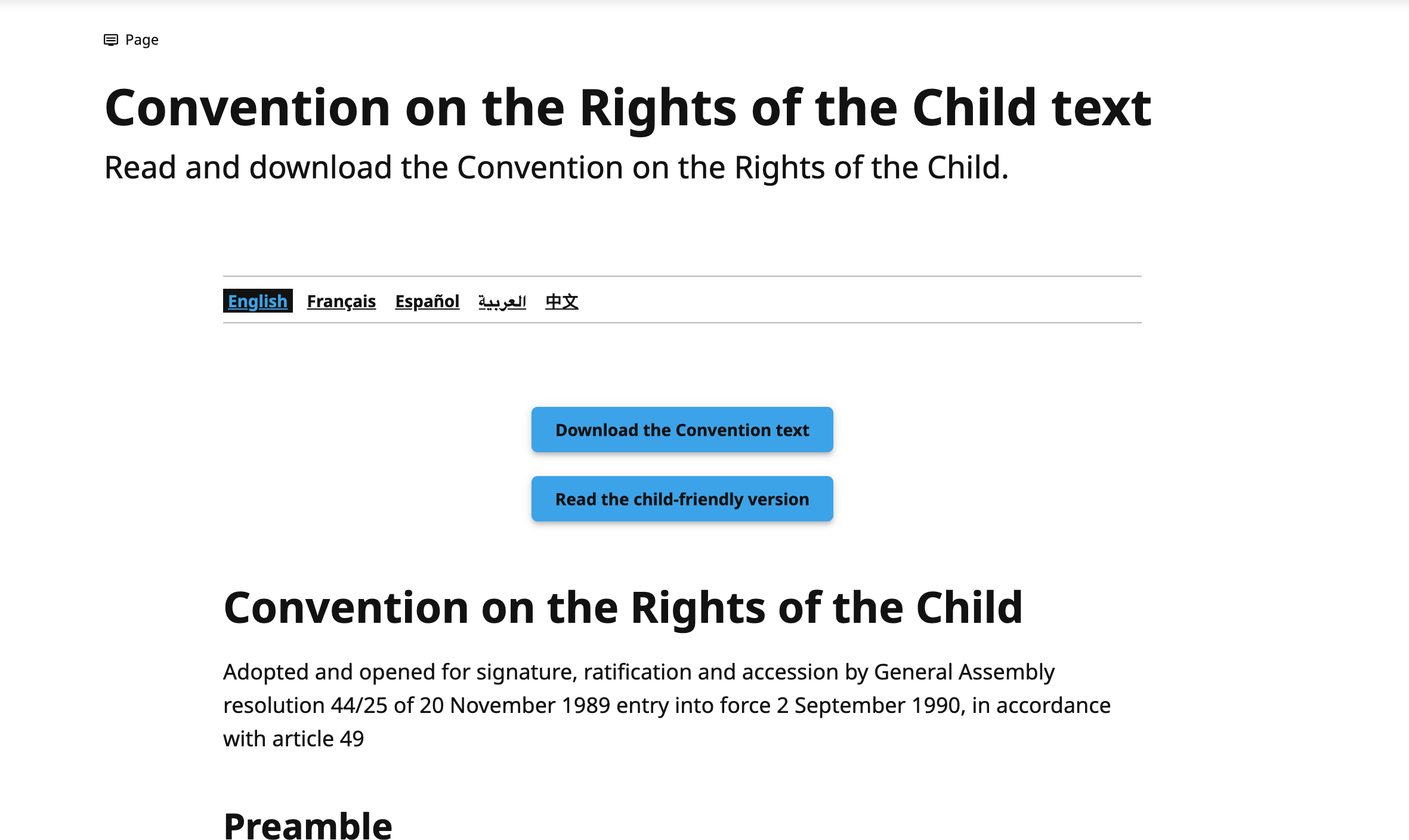Click the words 'entry into force'

tap(694, 706)
